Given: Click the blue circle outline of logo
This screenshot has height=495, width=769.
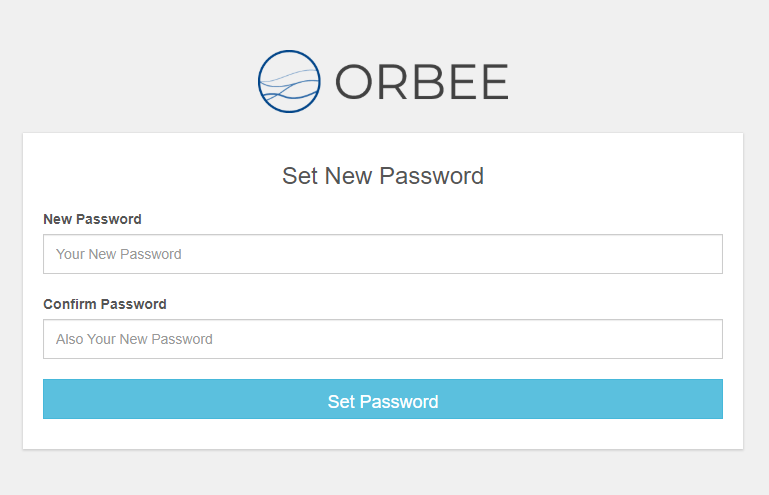Looking at the screenshot, I should coord(289,52).
